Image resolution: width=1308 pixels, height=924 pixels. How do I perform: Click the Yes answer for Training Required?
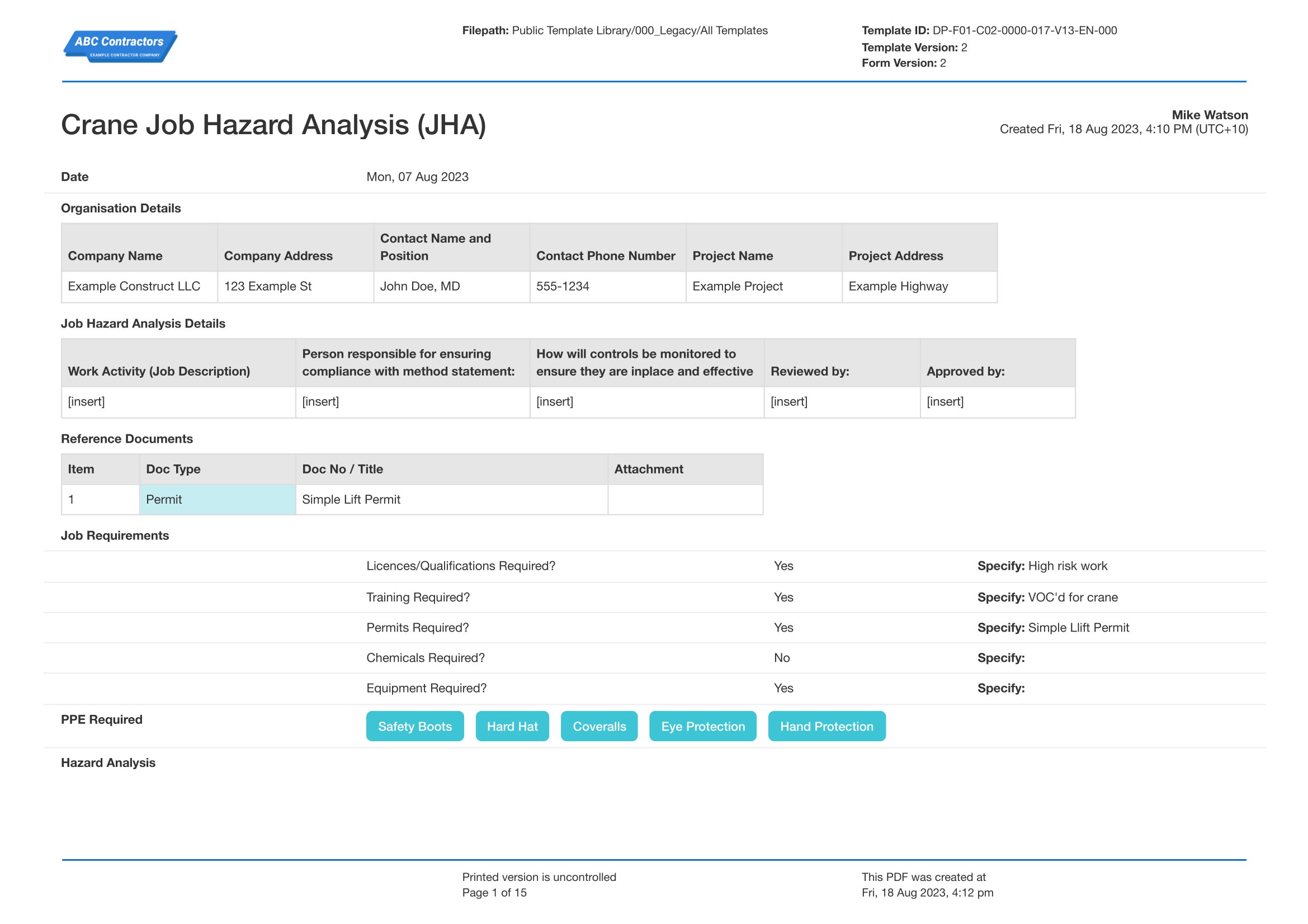pyautogui.click(x=783, y=597)
